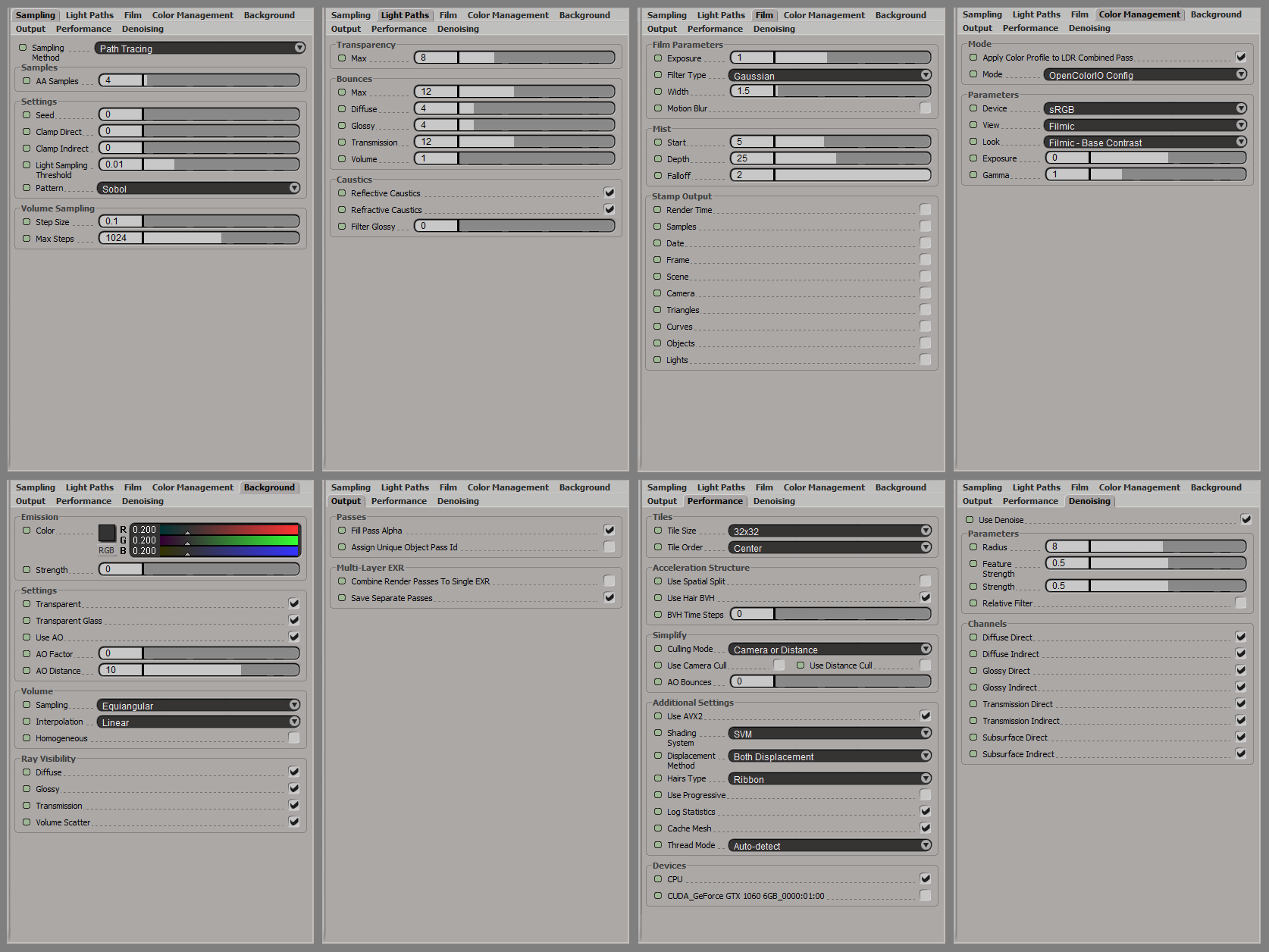This screenshot has width=1269, height=952.
Task: Open the OpenColorIO Config mode dropdown
Action: coord(1145,75)
